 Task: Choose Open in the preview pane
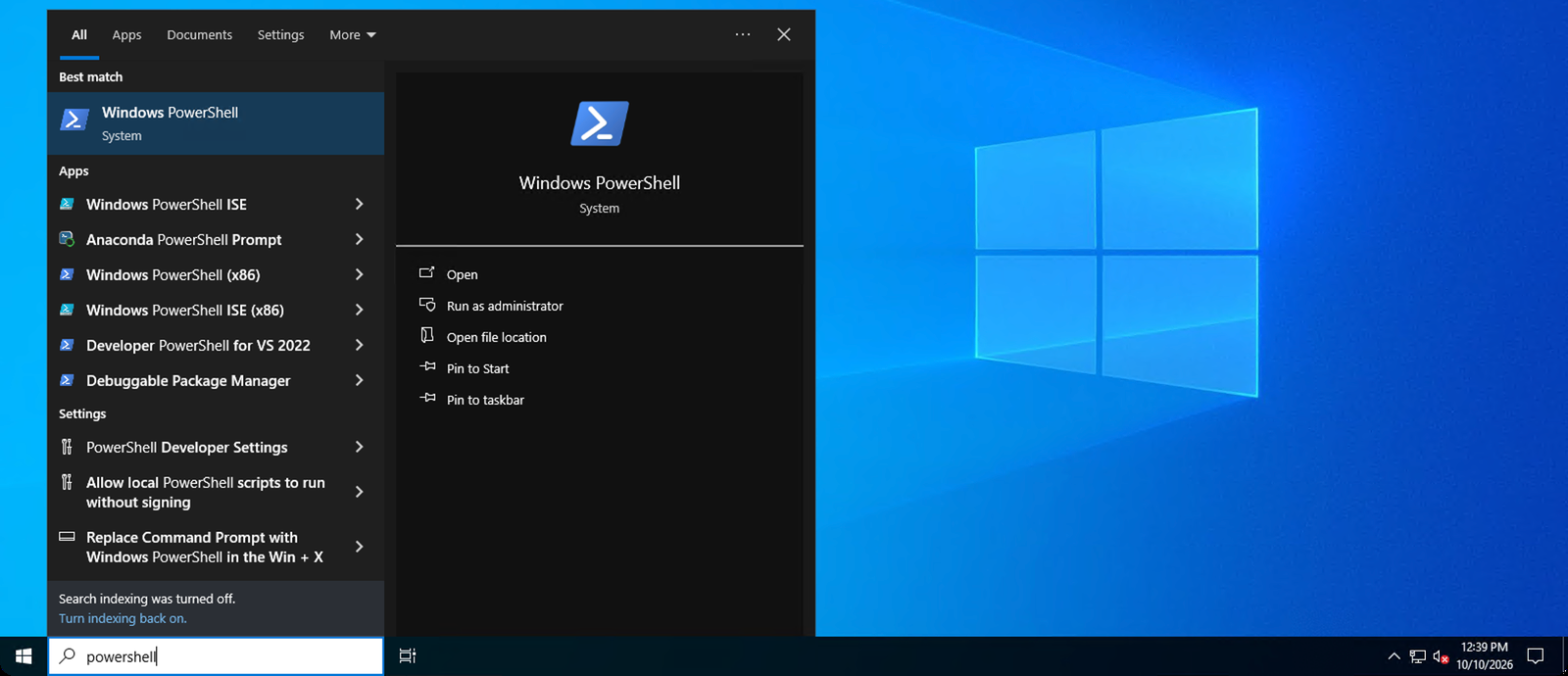pos(463,274)
